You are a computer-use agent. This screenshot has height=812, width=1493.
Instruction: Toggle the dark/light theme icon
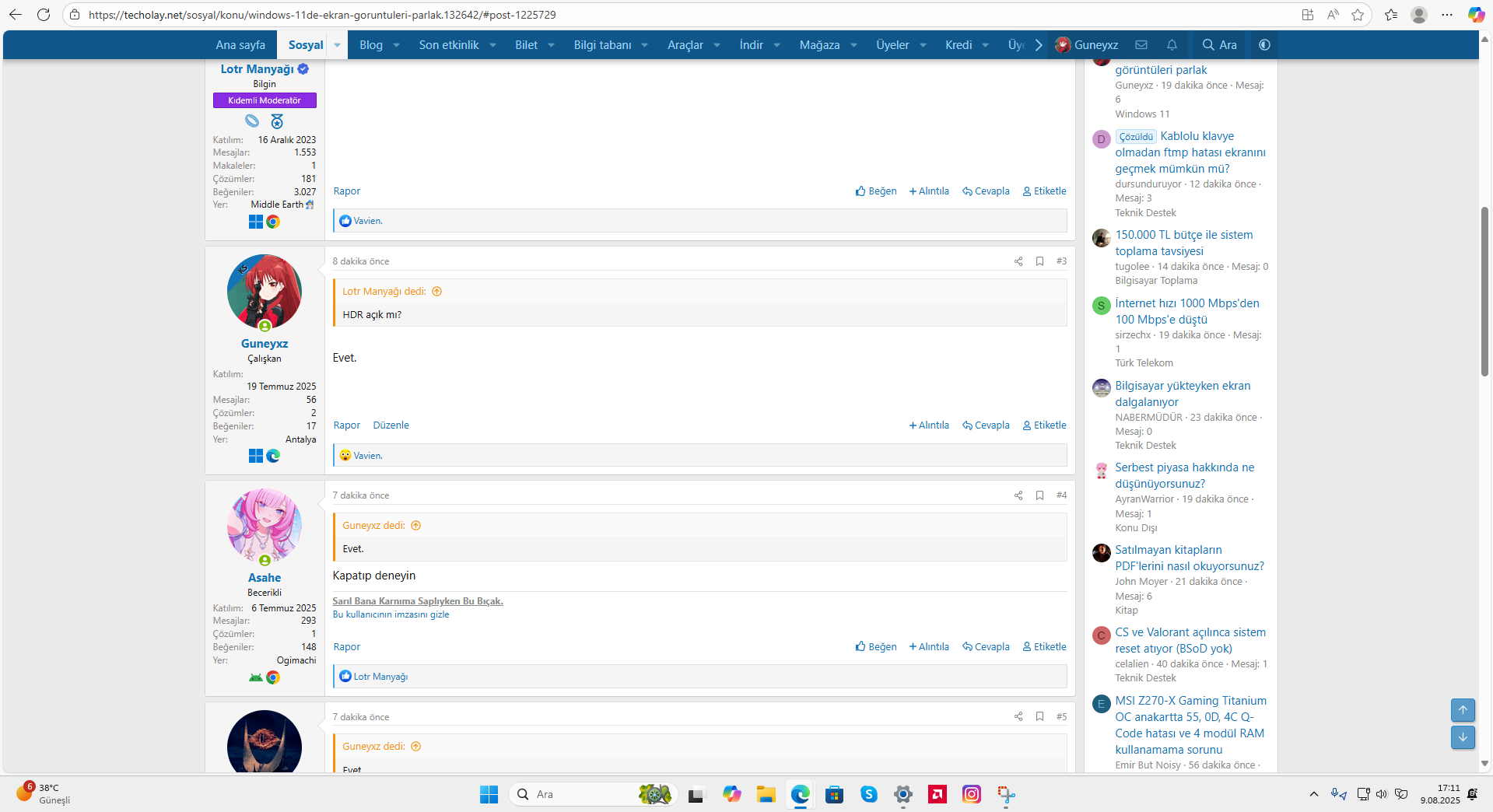[1264, 45]
